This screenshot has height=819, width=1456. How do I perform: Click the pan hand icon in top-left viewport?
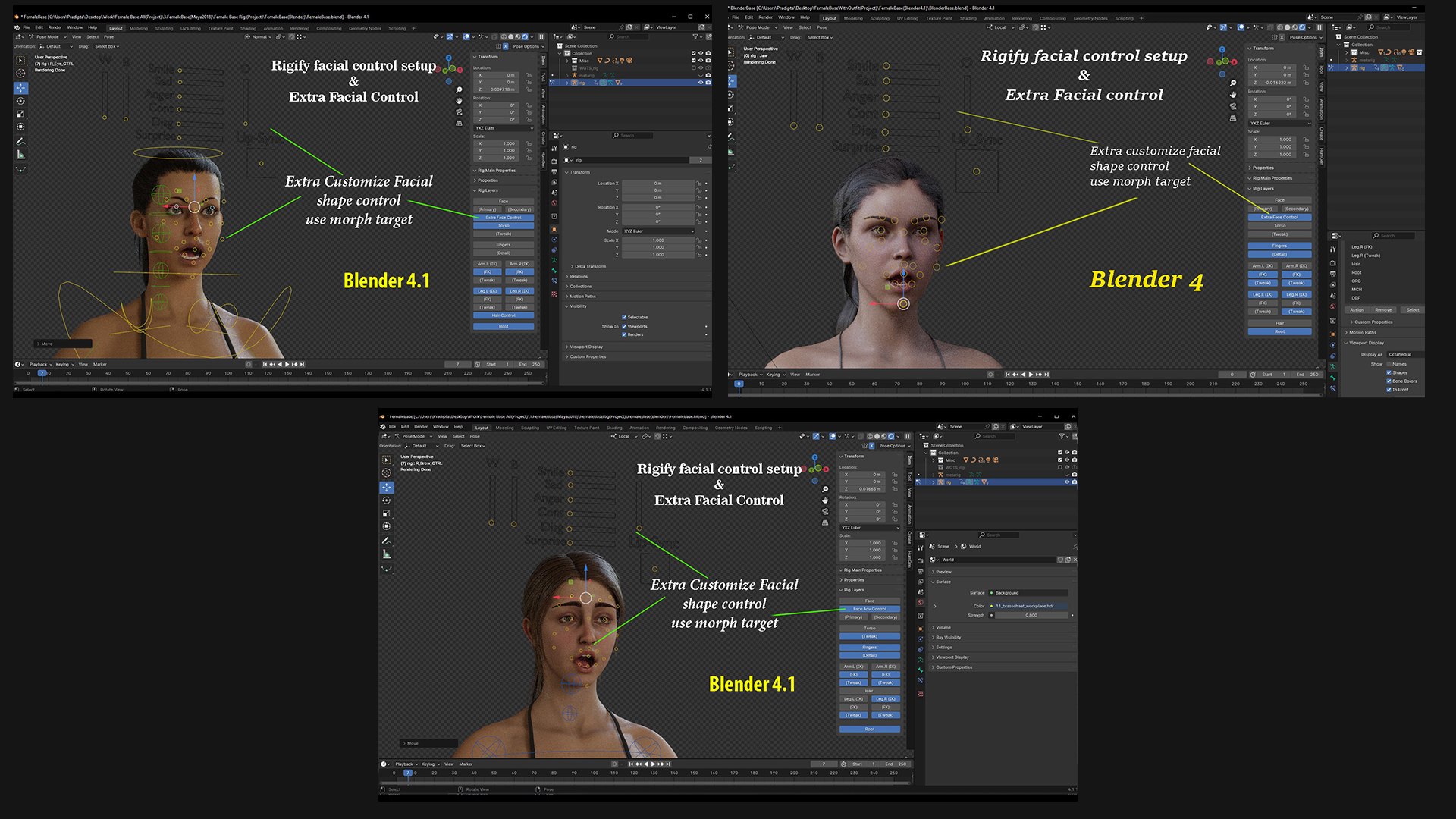coord(459,101)
